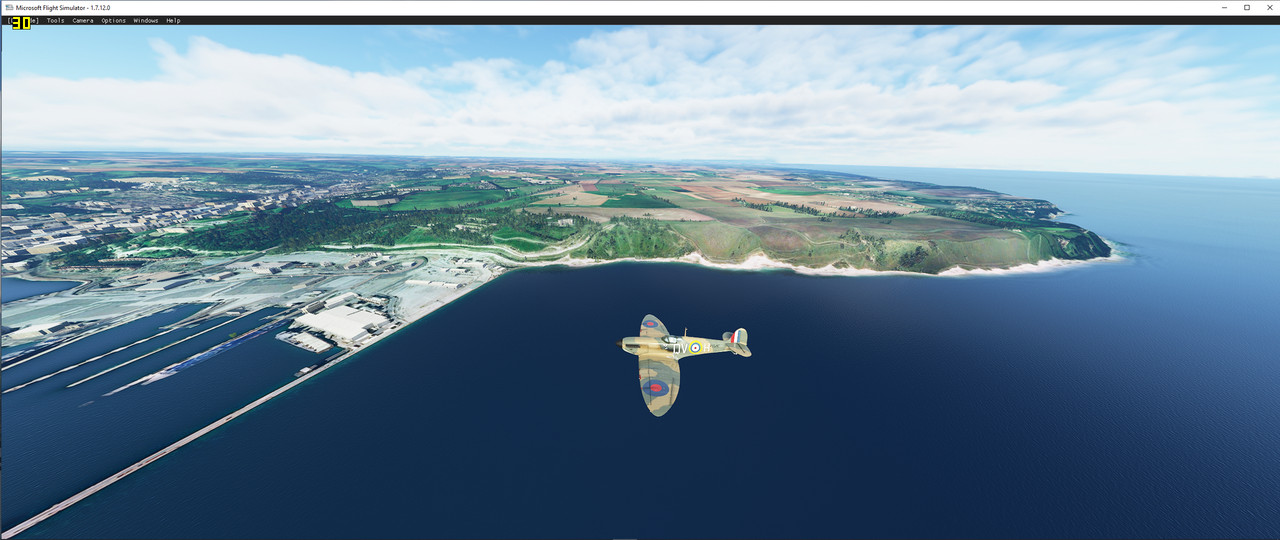Viewport: 1280px width, 540px height.
Task: Click the Microsoft Flight Simulator title bar icon
Action: tap(8, 7)
